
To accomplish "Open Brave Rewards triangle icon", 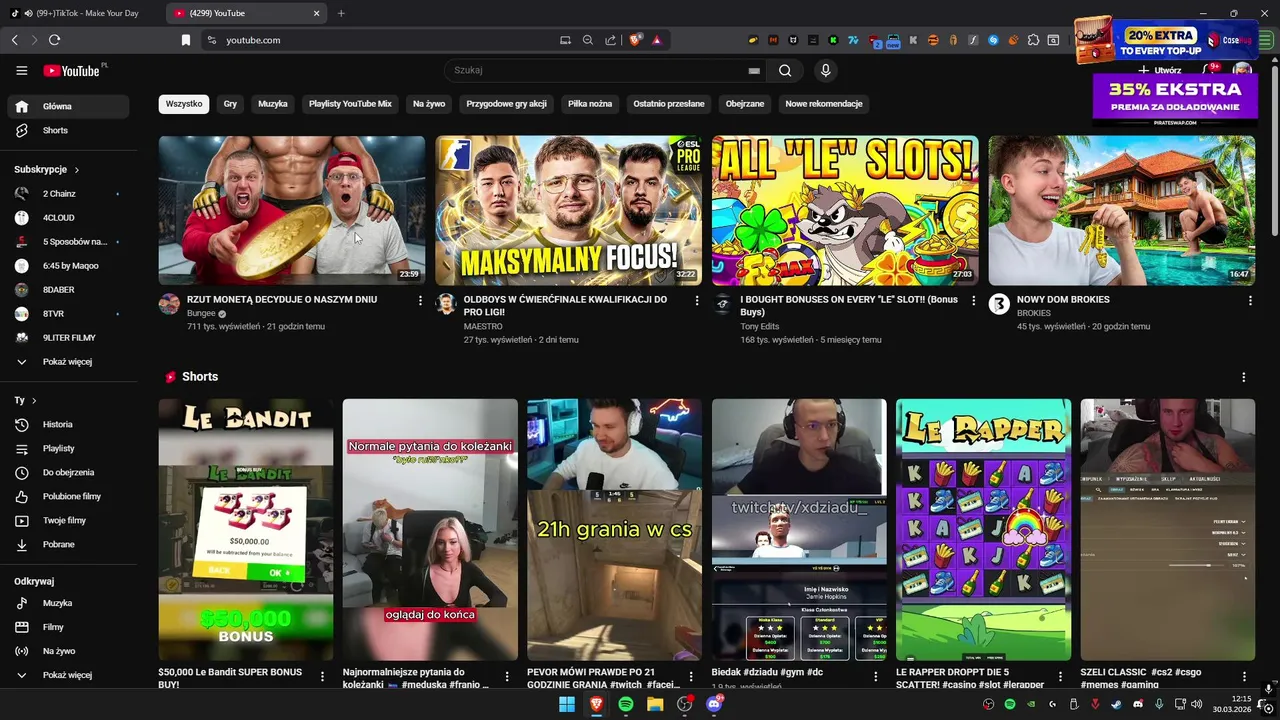I will tap(657, 40).
